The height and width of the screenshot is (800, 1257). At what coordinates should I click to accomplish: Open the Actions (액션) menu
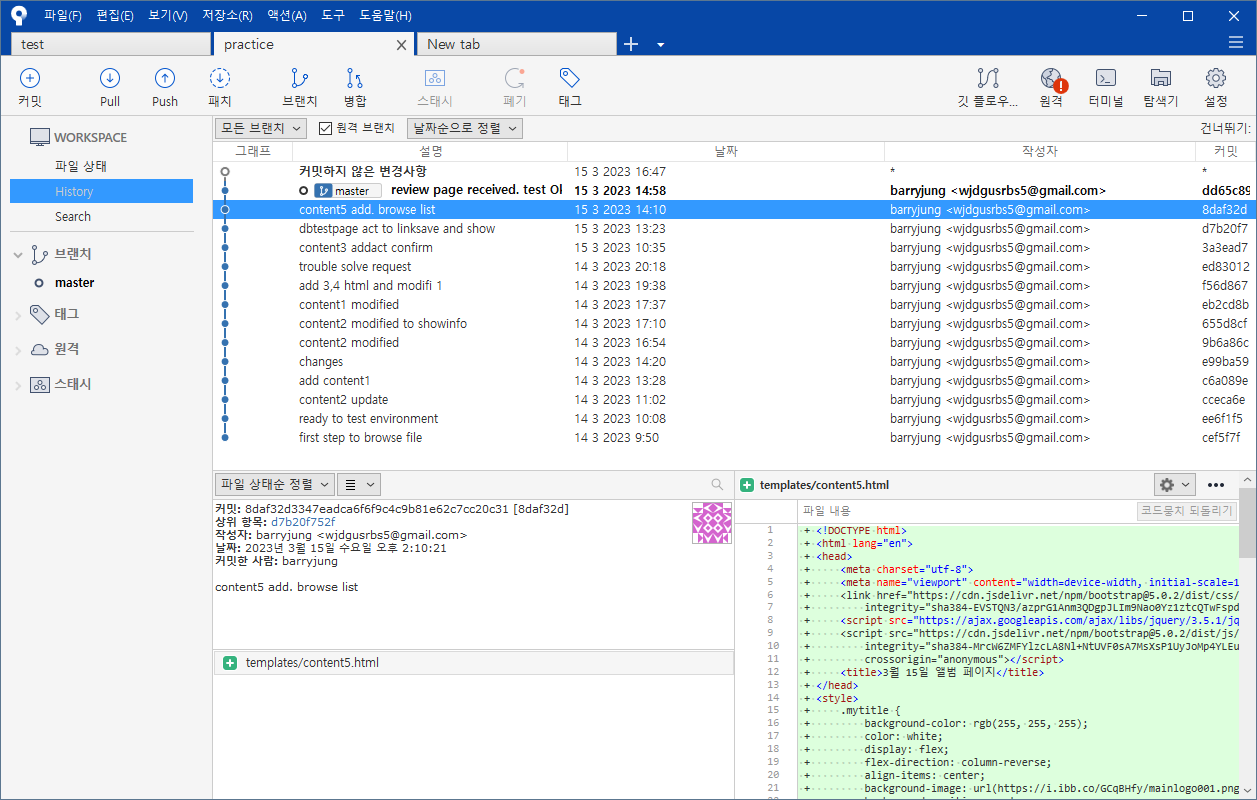click(287, 16)
